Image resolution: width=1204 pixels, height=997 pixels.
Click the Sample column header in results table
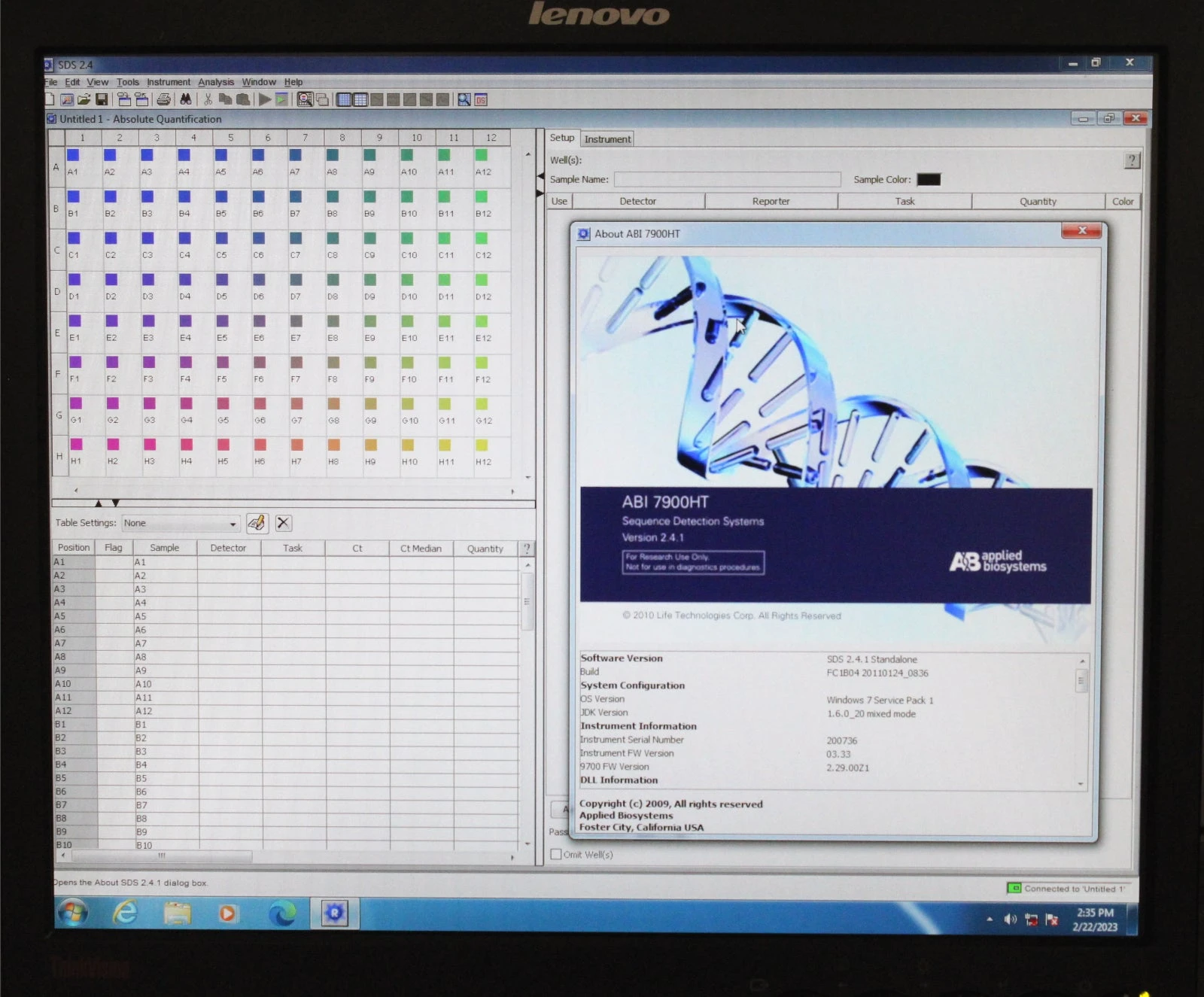[164, 548]
